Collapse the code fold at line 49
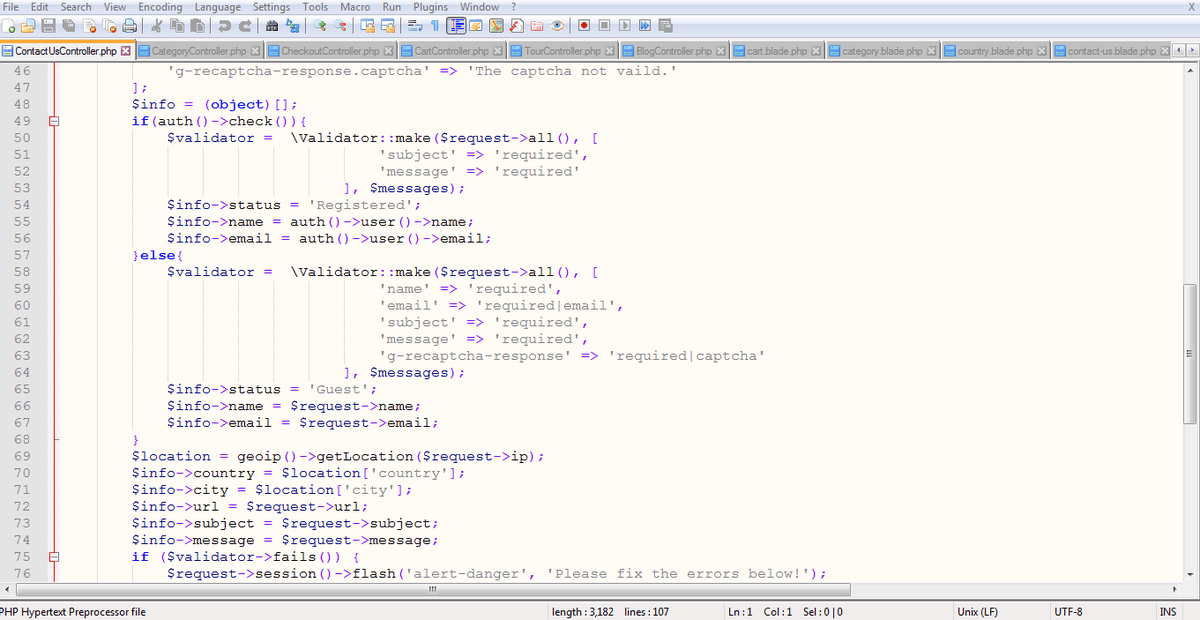This screenshot has height=620, width=1200. (x=56, y=121)
